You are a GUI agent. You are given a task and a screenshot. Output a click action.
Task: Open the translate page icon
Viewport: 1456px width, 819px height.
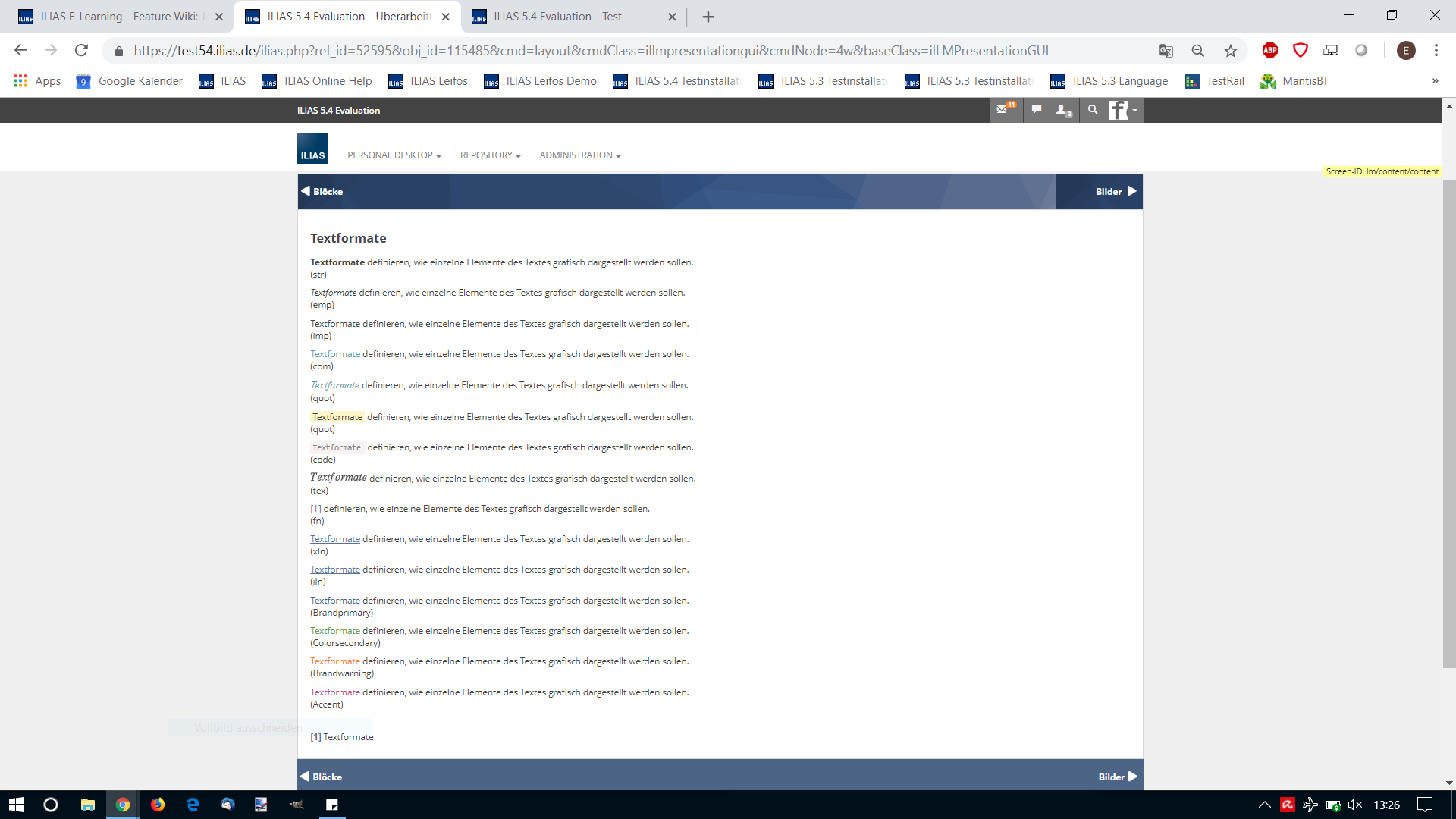pyautogui.click(x=1166, y=51)
